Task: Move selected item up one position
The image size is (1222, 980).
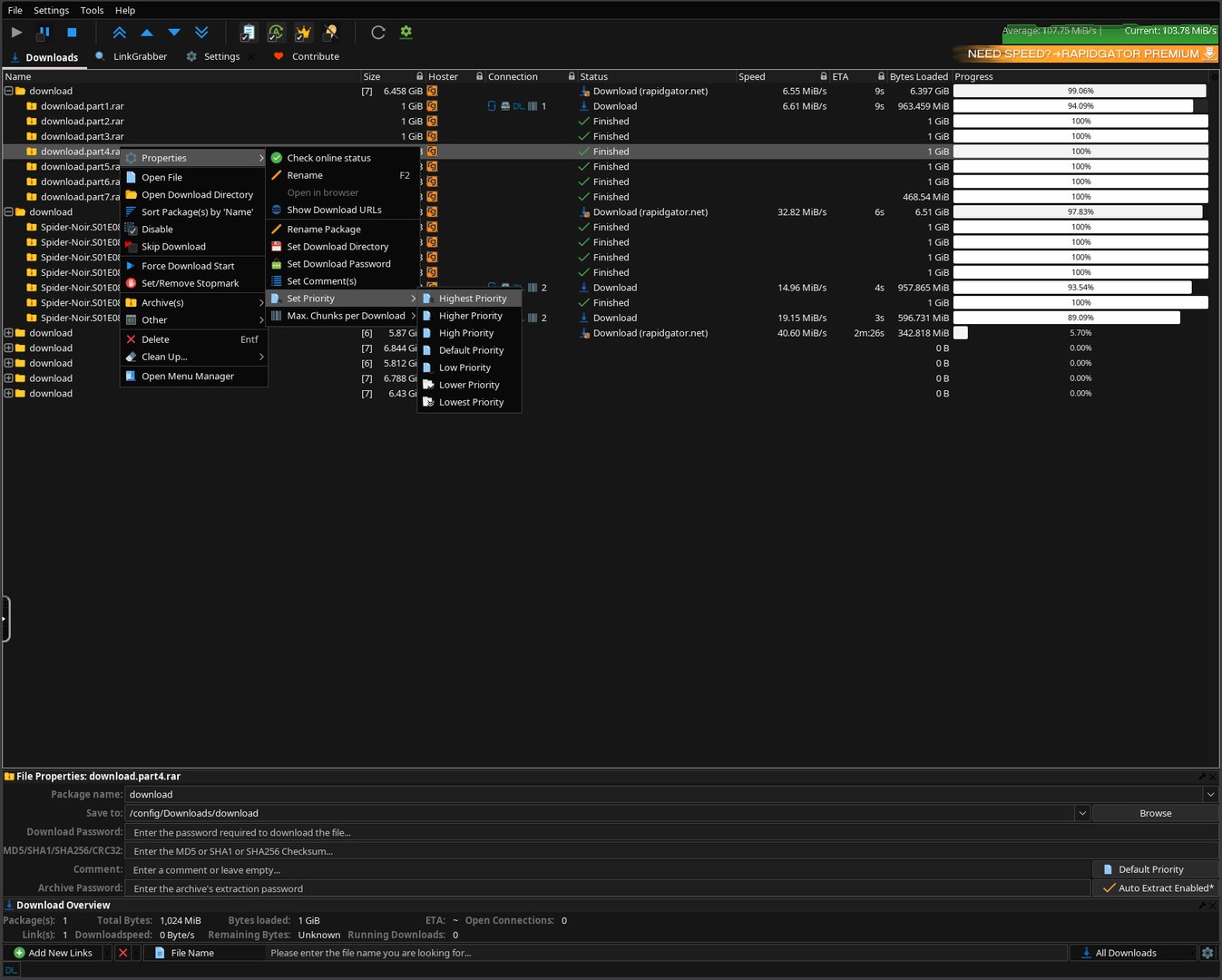Action: tap(146, 32)
